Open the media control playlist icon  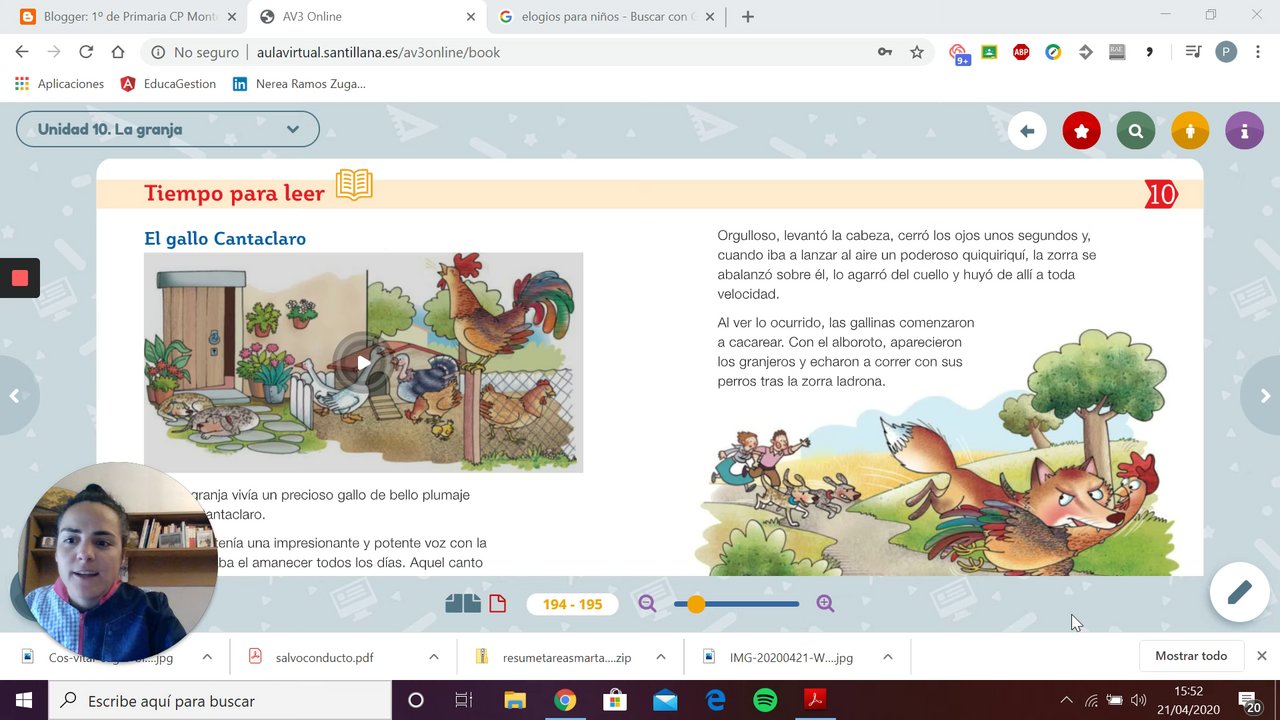[x=1193, y=52]
